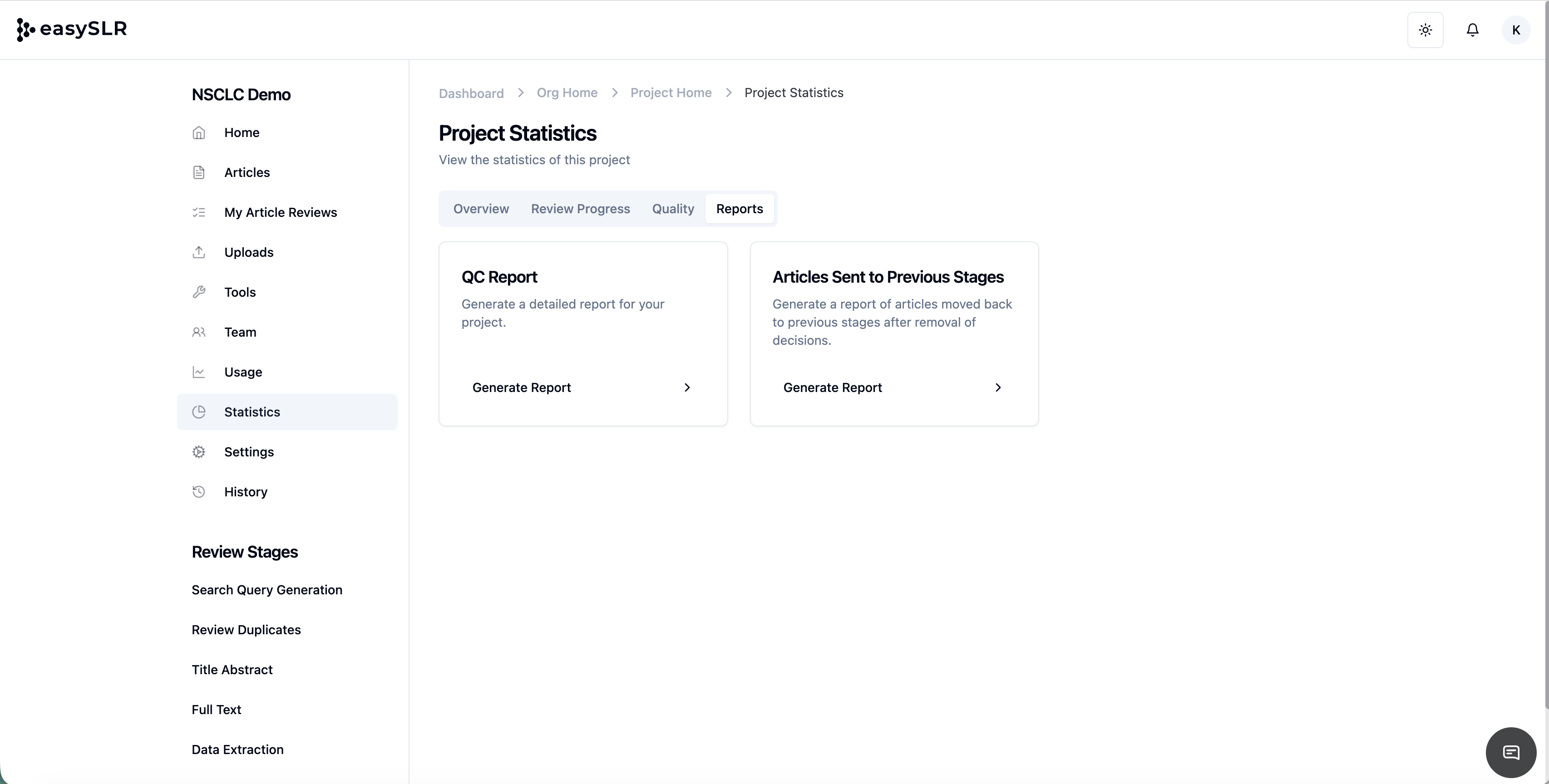
Task: Switch to the Review Progress tab
Action: click(x=580, y=209)
